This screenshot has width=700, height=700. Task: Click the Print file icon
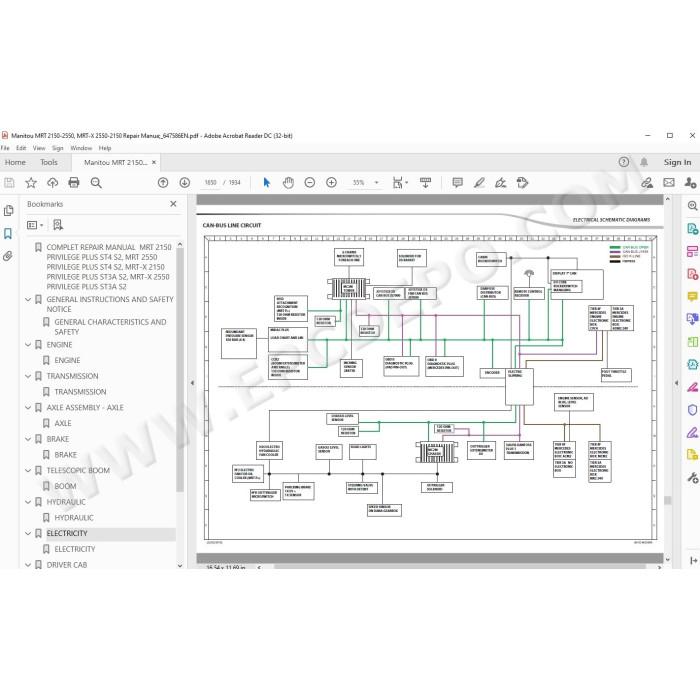(x=74, y=182)
